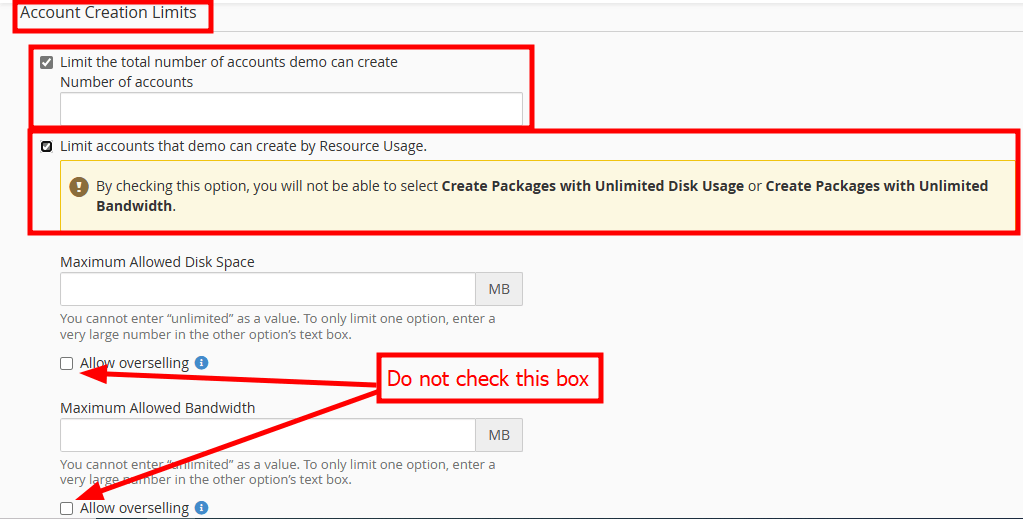
Task: Click the MB unit beside Disk Space field
Action: tap(498, 289)
